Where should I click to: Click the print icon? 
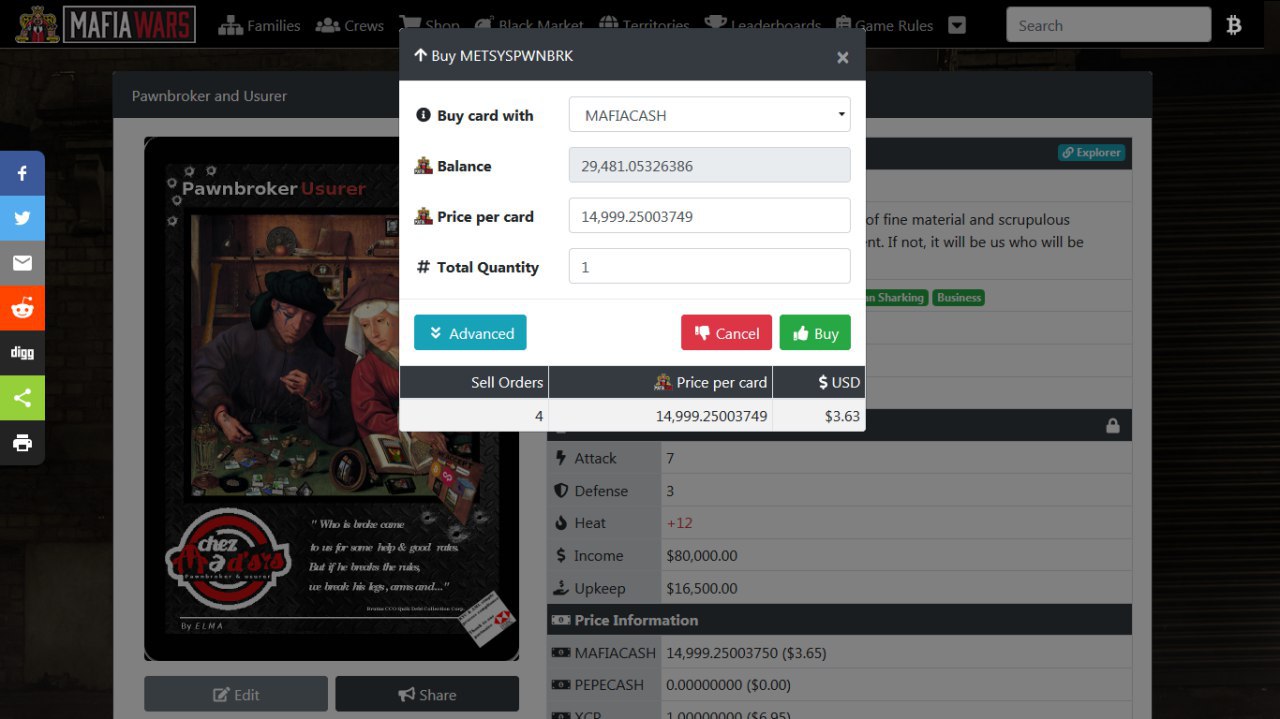click(x=22, y=443)
